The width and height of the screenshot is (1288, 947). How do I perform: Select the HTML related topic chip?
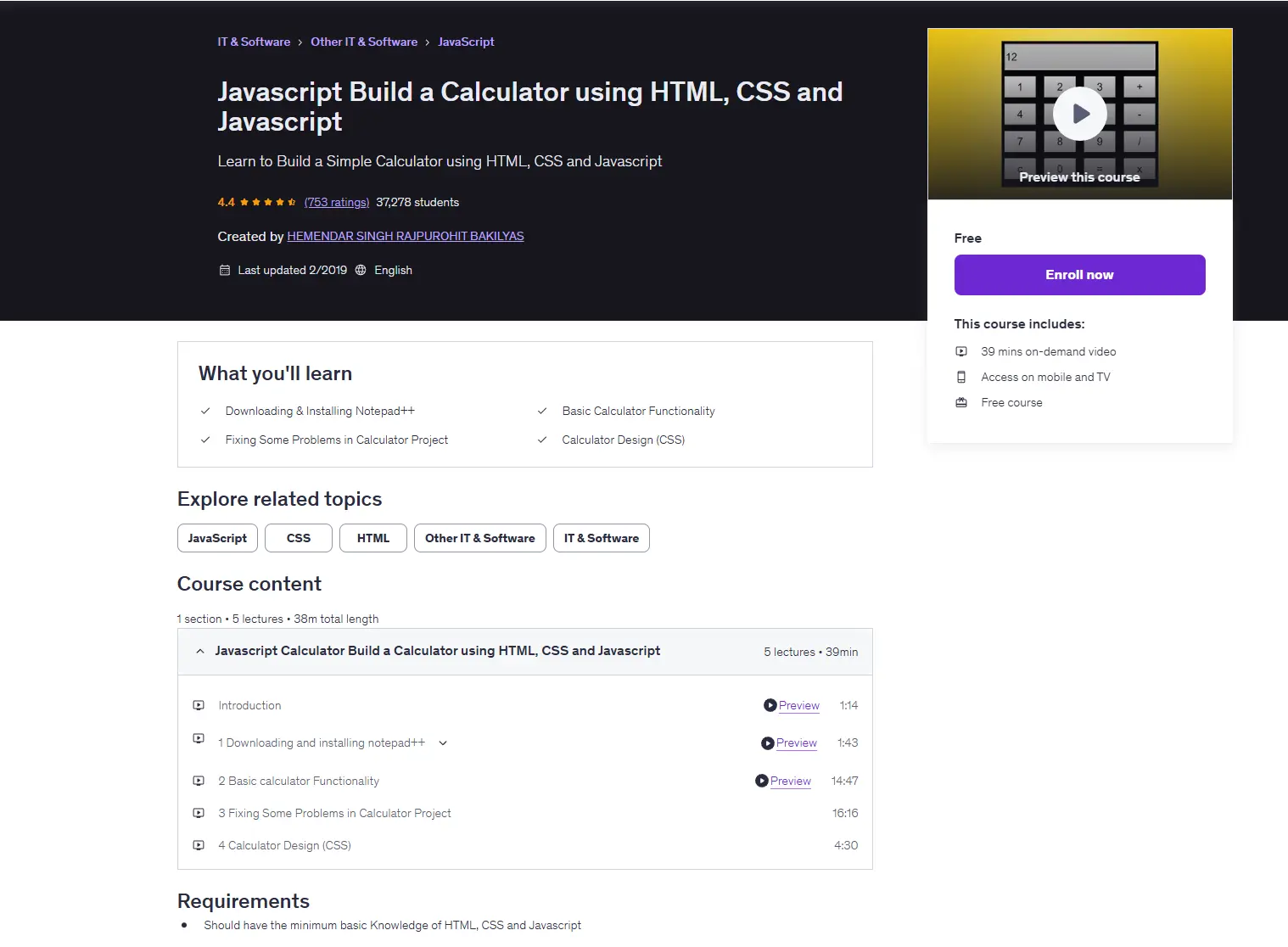point(373,538)
